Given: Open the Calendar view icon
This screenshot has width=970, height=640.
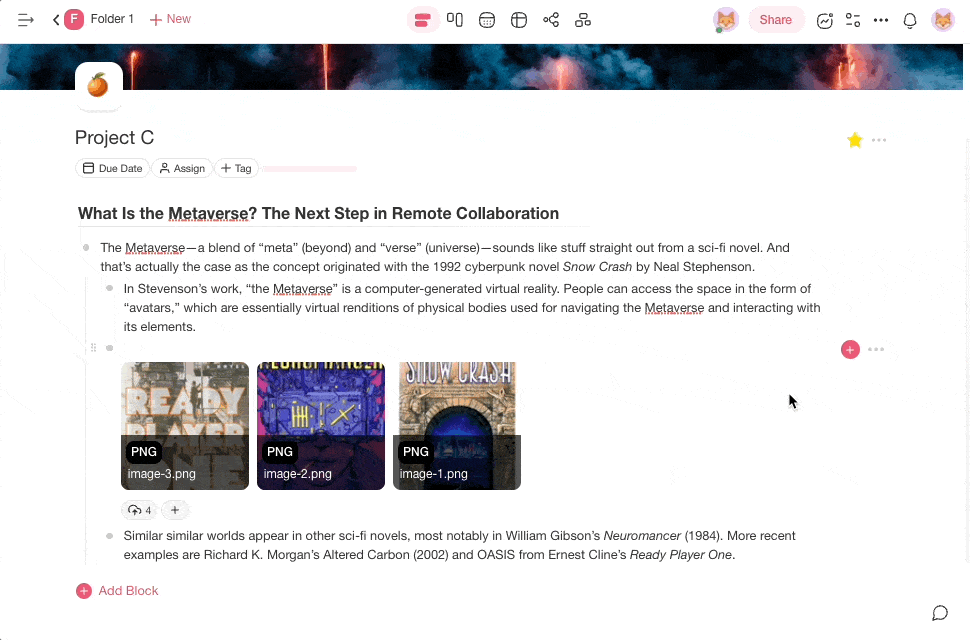Looking at the screenshot, I should tap(487, 20).
